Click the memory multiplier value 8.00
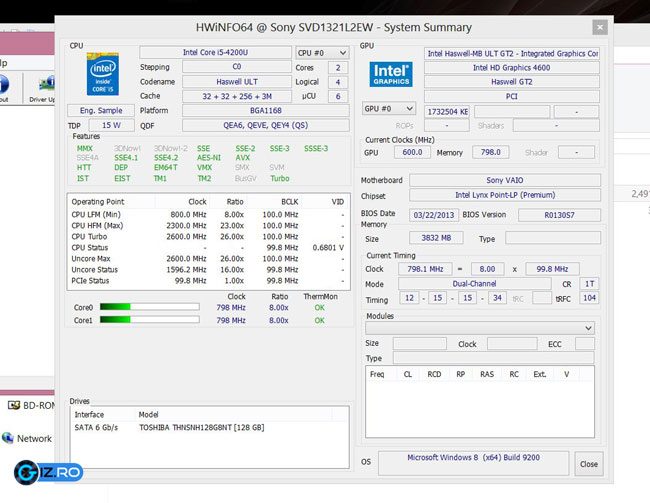650x503 pixels. tap(487, 269)
